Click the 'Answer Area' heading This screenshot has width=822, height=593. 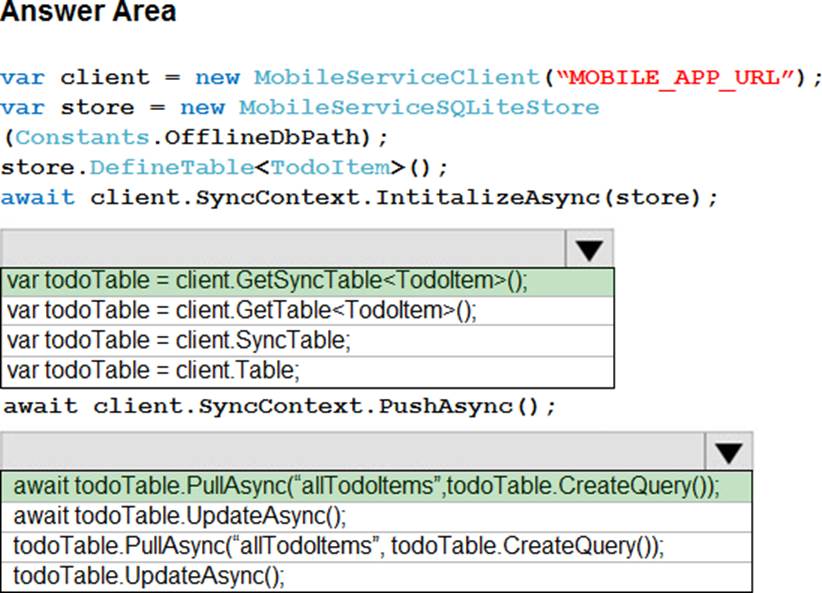click(x=88, y=13)
